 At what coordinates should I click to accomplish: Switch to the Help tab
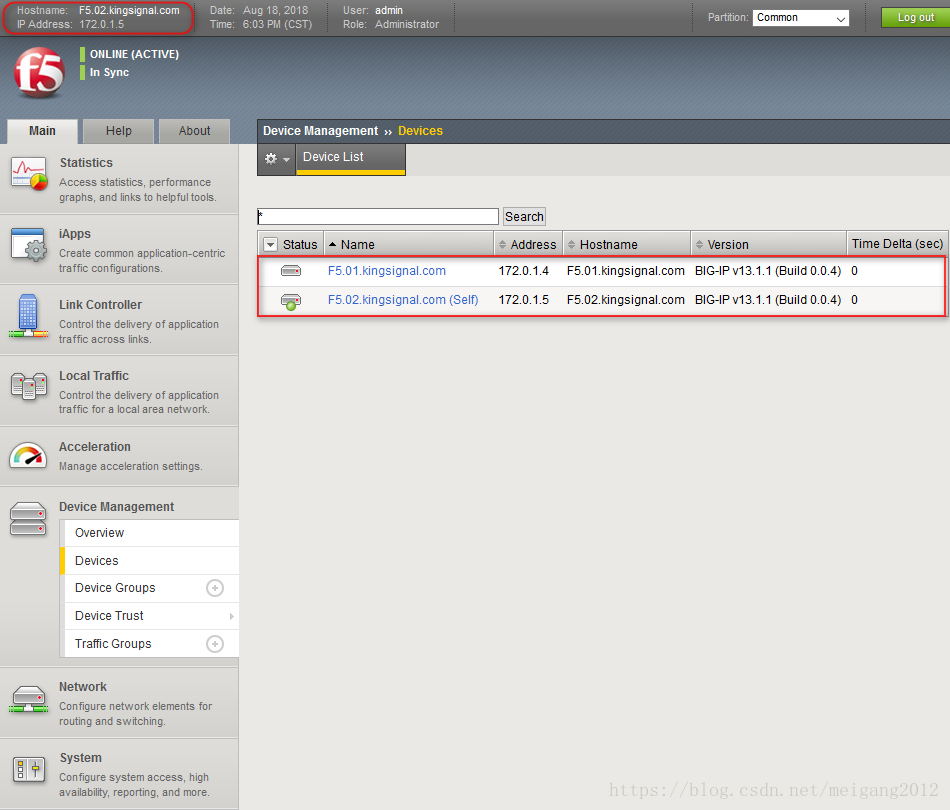tap(119, 131)
